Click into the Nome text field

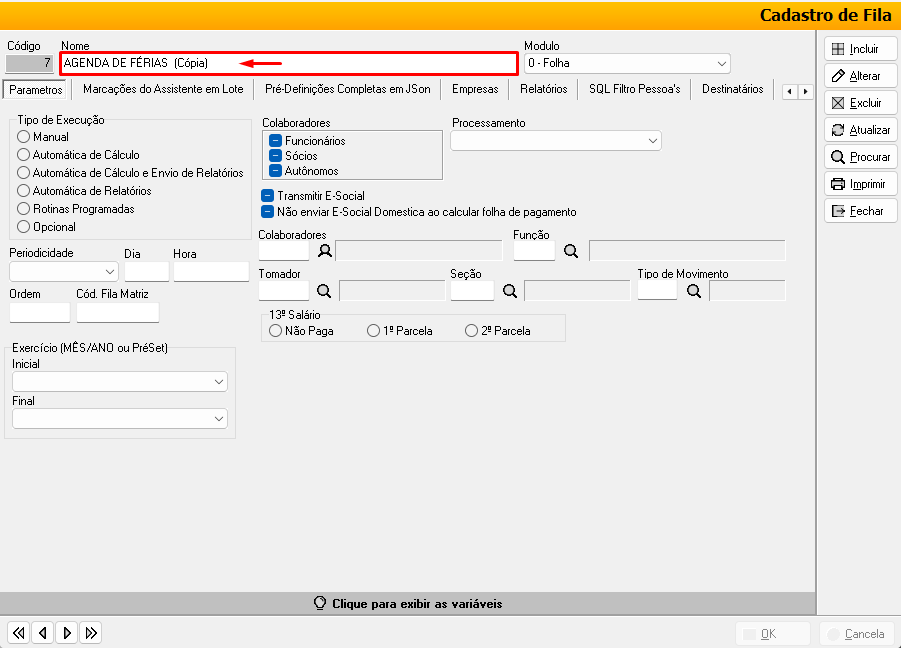(x=288, y=63)
